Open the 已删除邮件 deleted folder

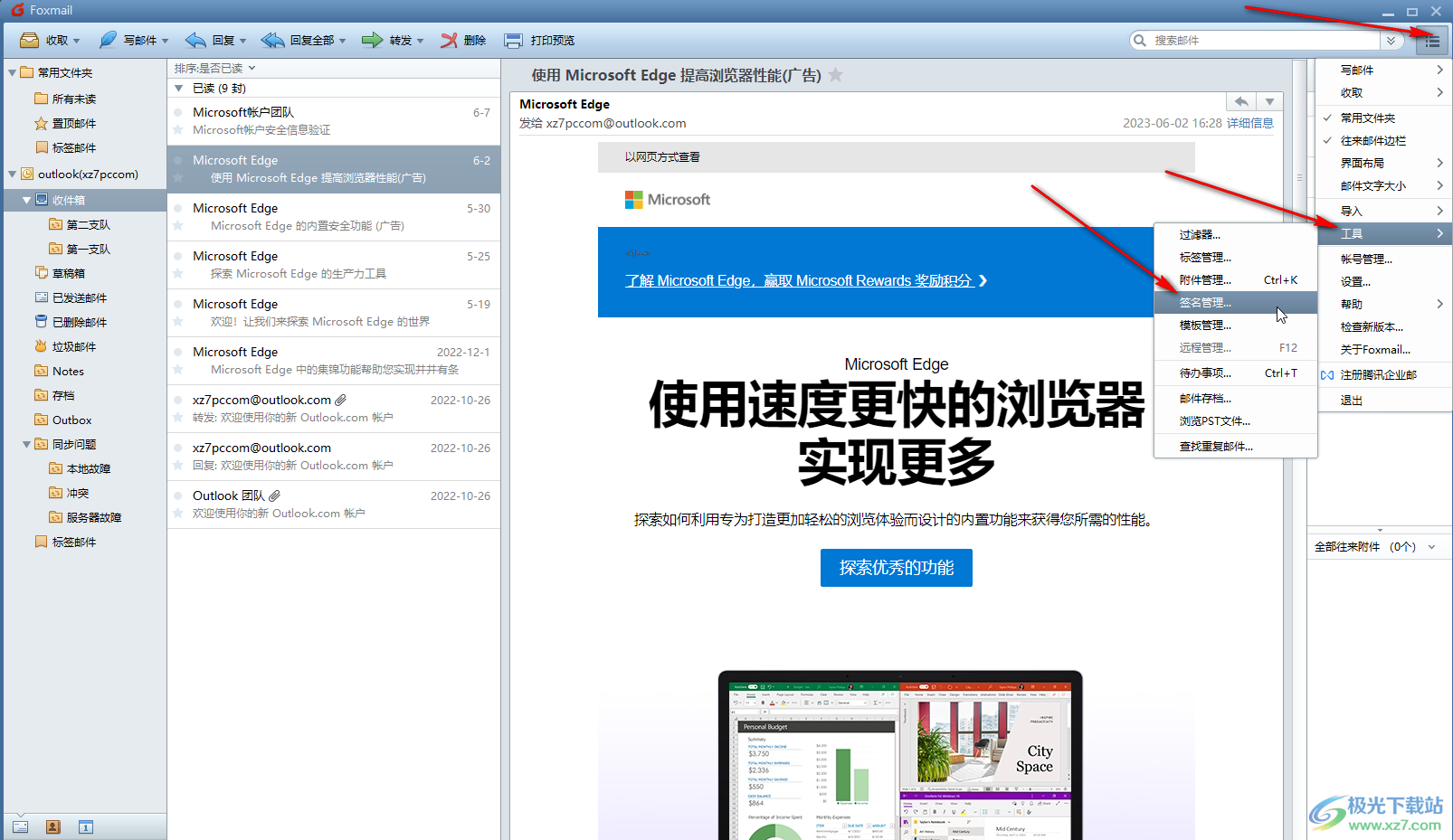(80, 322)
